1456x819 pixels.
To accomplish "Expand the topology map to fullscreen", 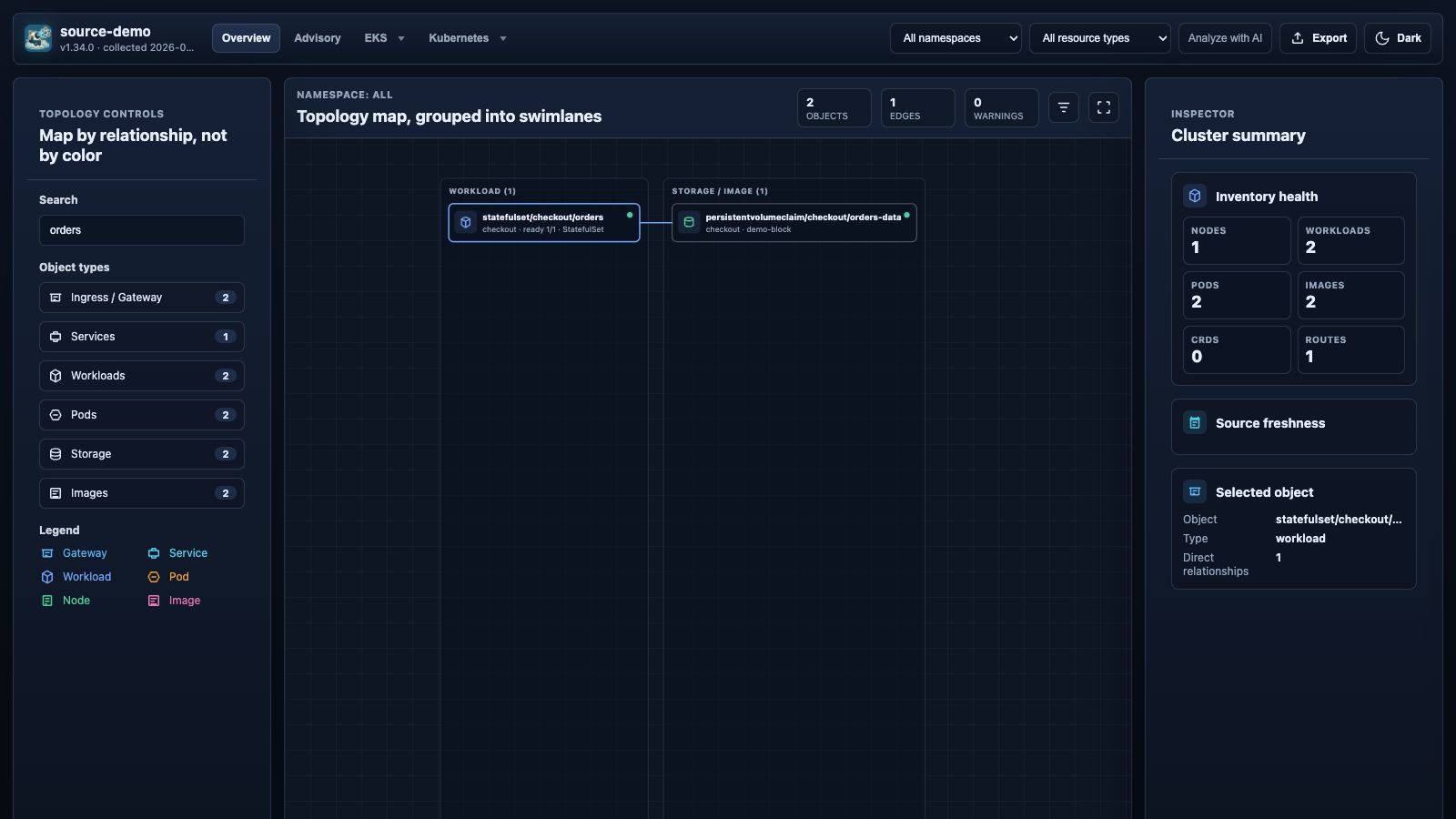I will (x=1104, y=107).
